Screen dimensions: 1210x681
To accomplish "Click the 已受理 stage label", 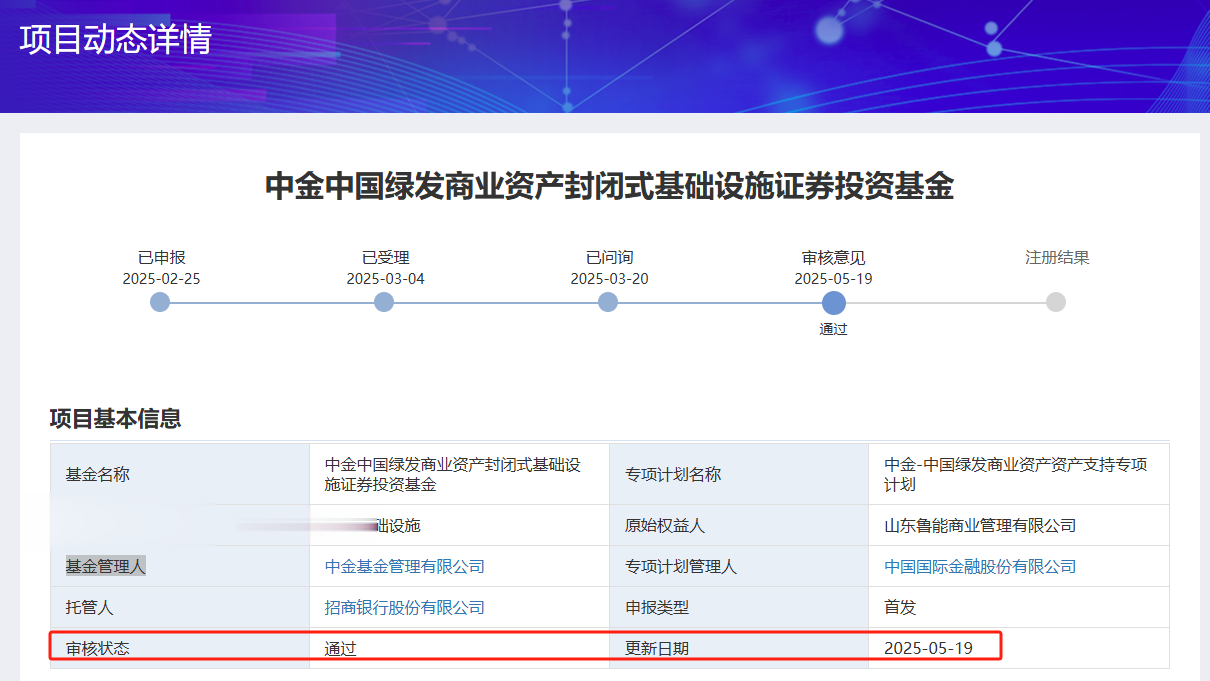I will click(385, 258).
